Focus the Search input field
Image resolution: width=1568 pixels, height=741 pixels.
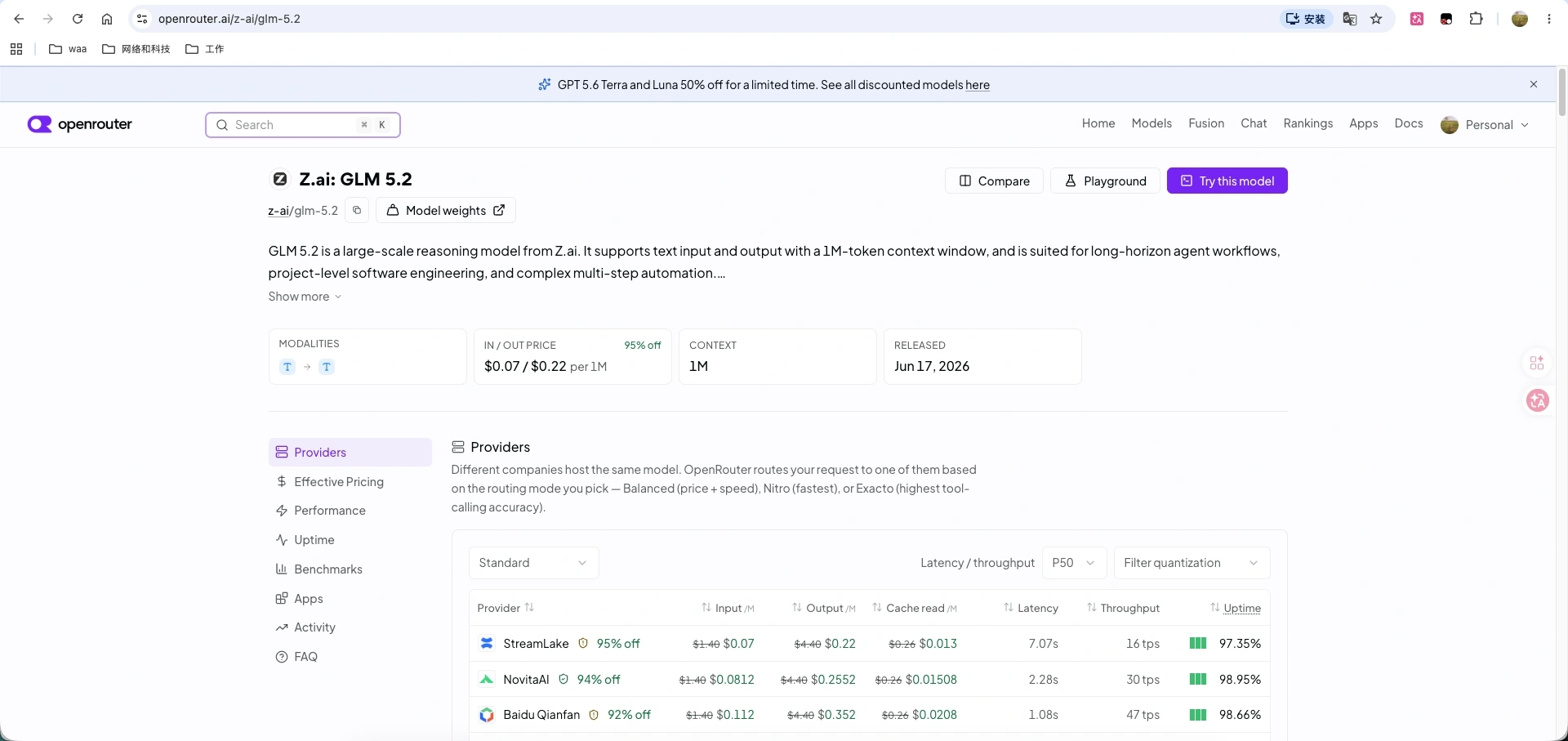pyautogui.click(x=303, y=125)
